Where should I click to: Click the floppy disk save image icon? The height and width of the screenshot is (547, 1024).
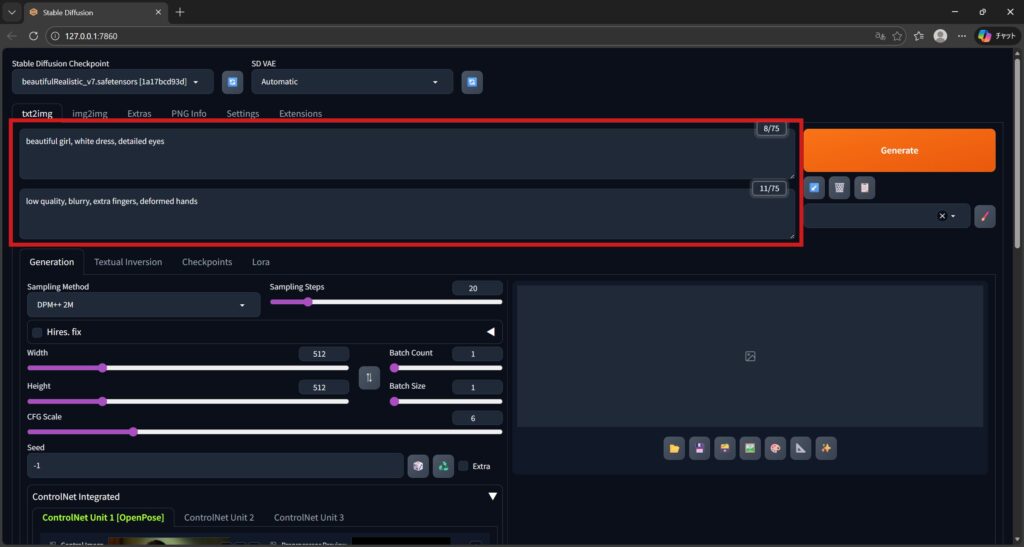[x=700, y=449]
